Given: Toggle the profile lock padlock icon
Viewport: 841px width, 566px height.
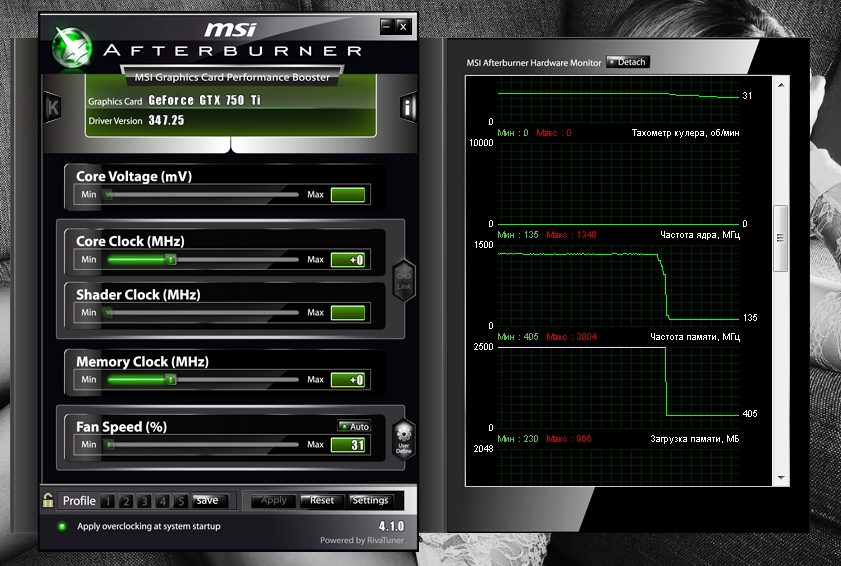Looking at the screenshot, I should pos(48,500).
